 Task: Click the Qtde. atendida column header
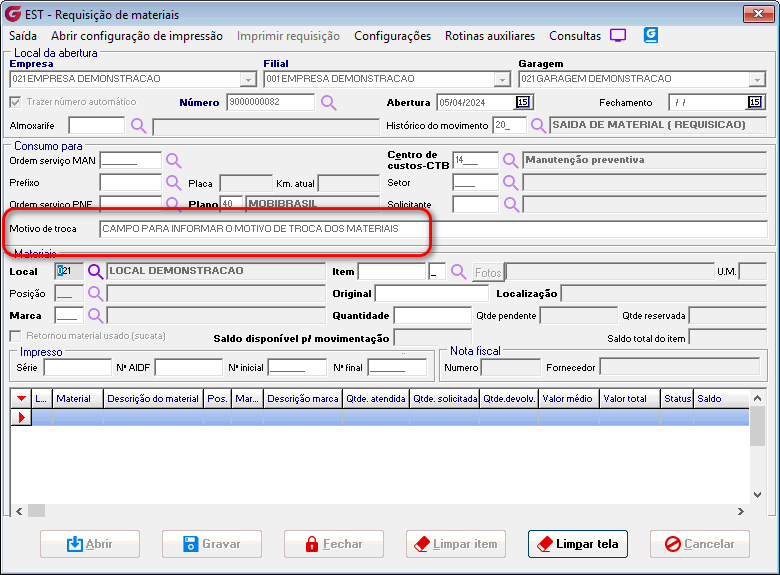pyautogui.click(x=376, y=398)
